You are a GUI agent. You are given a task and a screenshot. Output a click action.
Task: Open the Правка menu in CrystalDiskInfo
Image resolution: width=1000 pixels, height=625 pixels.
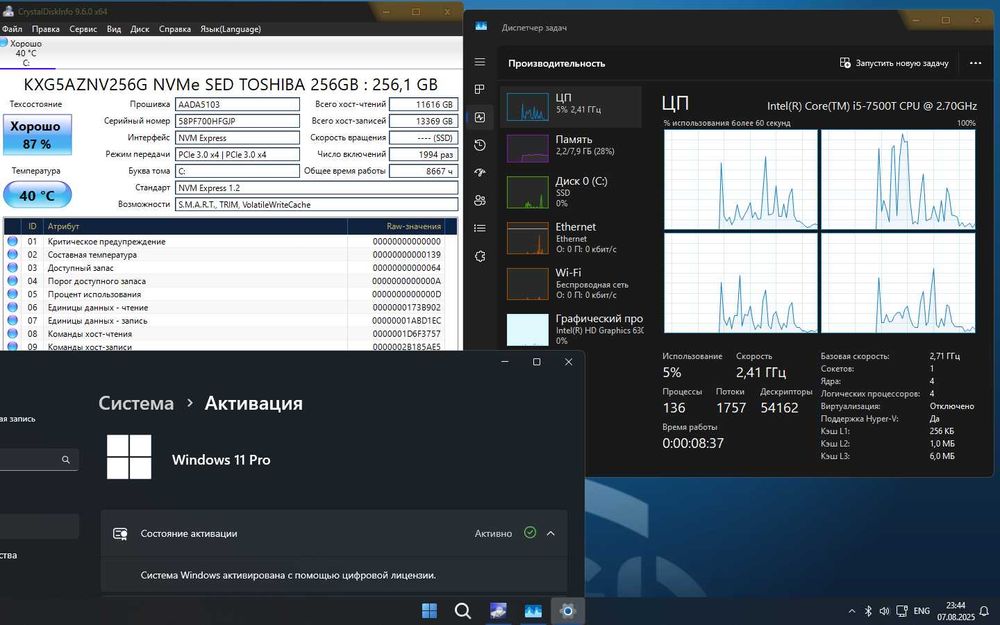coord(45,29)
